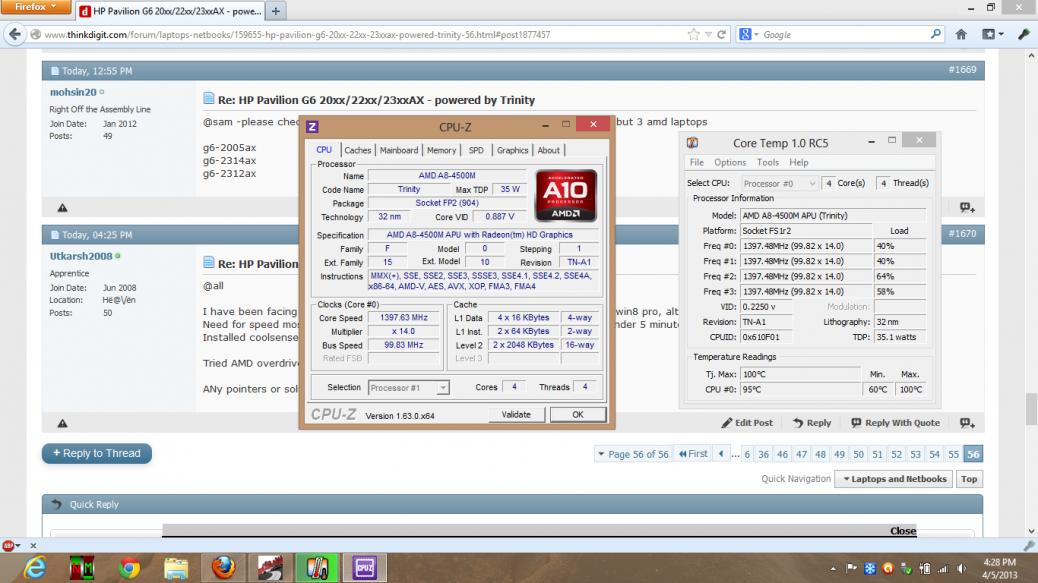The image size is (1038, 583).
Task: Open the Tools menu in Core Temp
Action: tap(767, 162)
